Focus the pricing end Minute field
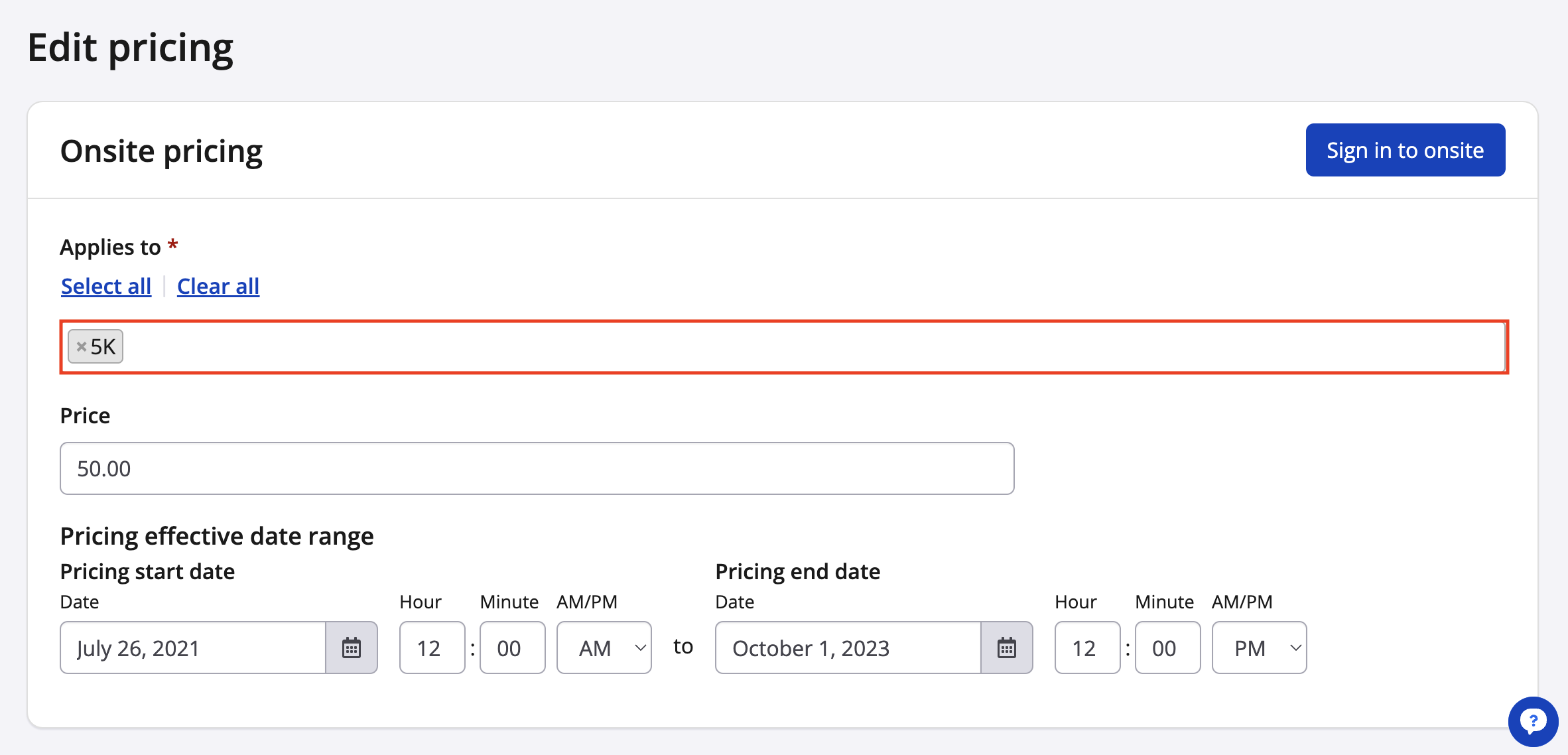1568x755 pixels. point(1167,648)
